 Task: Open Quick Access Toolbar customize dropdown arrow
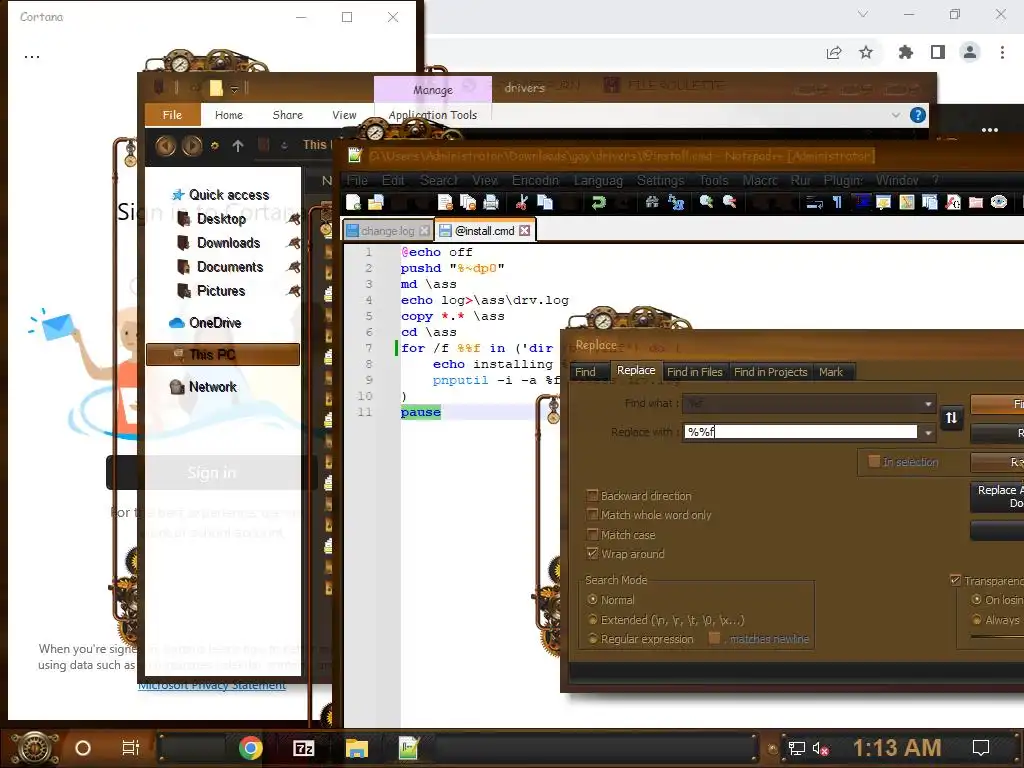234,89
